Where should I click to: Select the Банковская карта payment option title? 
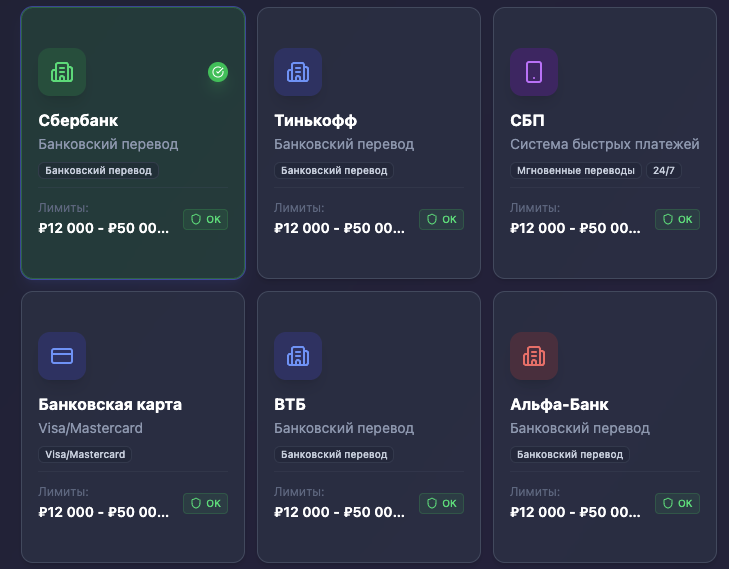click(x=110, y=405)
